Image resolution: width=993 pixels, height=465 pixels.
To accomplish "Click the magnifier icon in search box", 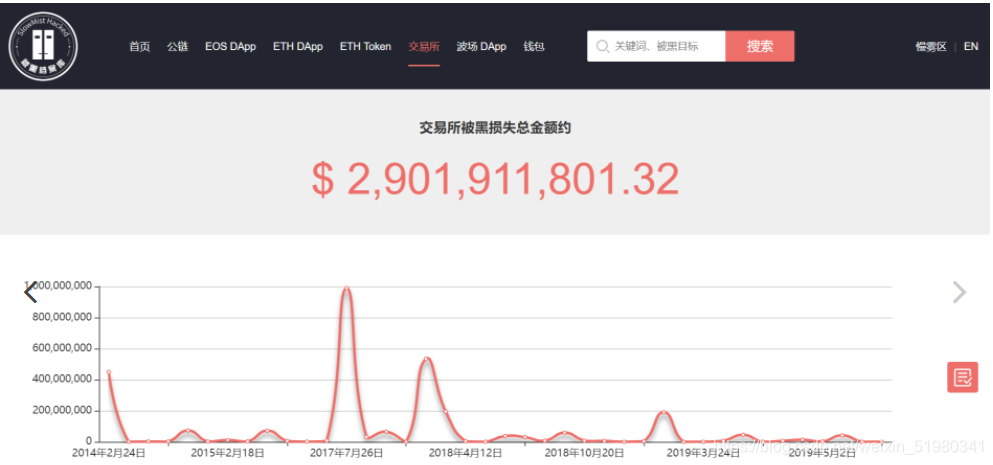I will point(602,46).
